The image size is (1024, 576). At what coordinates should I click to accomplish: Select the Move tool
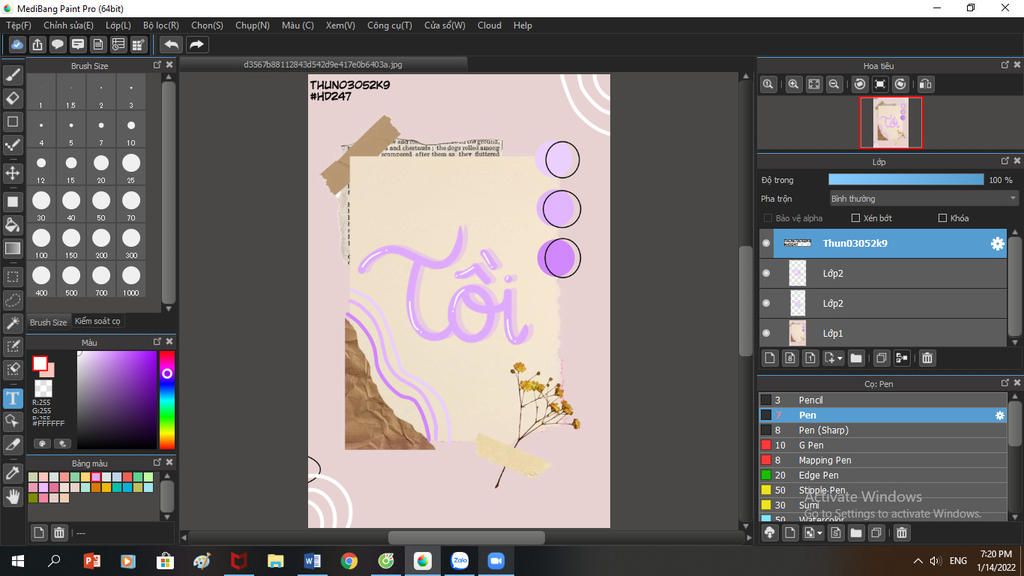click(12, 173)
